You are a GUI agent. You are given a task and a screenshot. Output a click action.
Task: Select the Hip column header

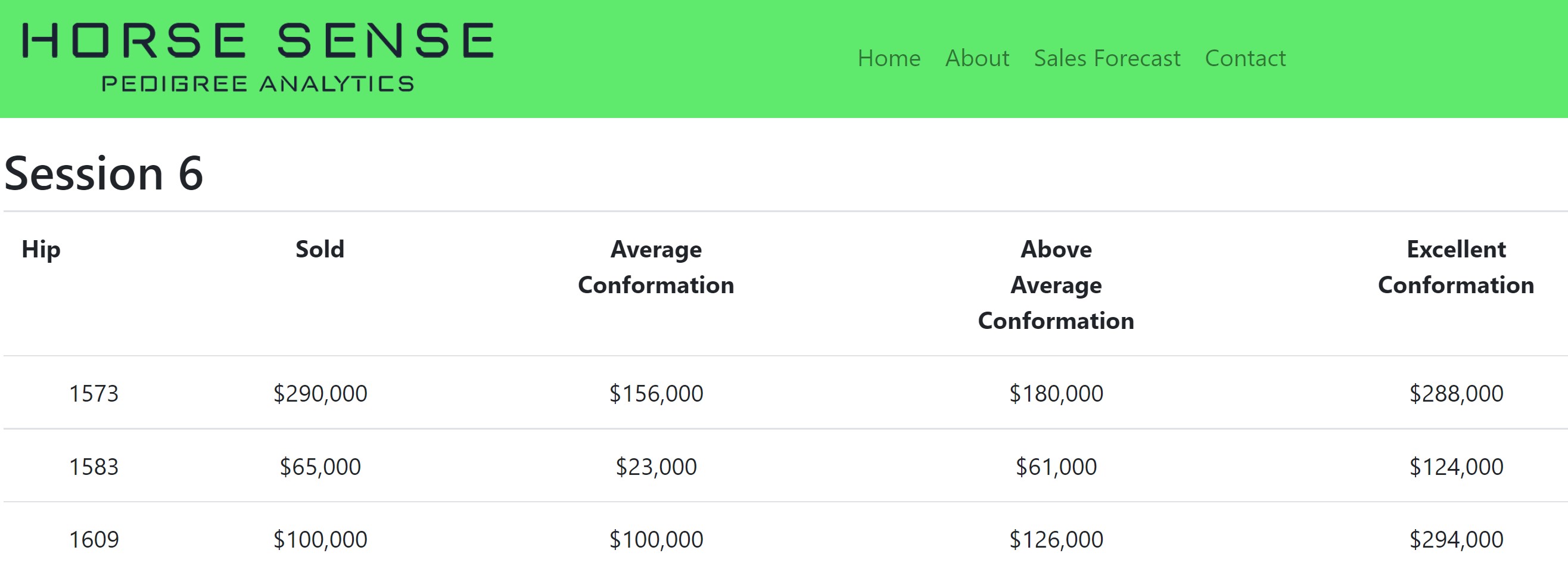[x=41, y=250]
